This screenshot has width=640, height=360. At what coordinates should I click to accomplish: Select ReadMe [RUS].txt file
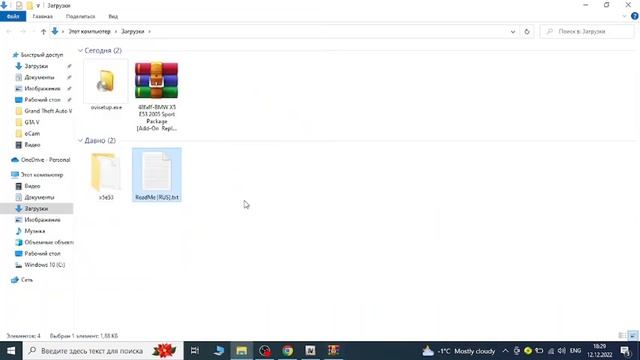(157, 175)
